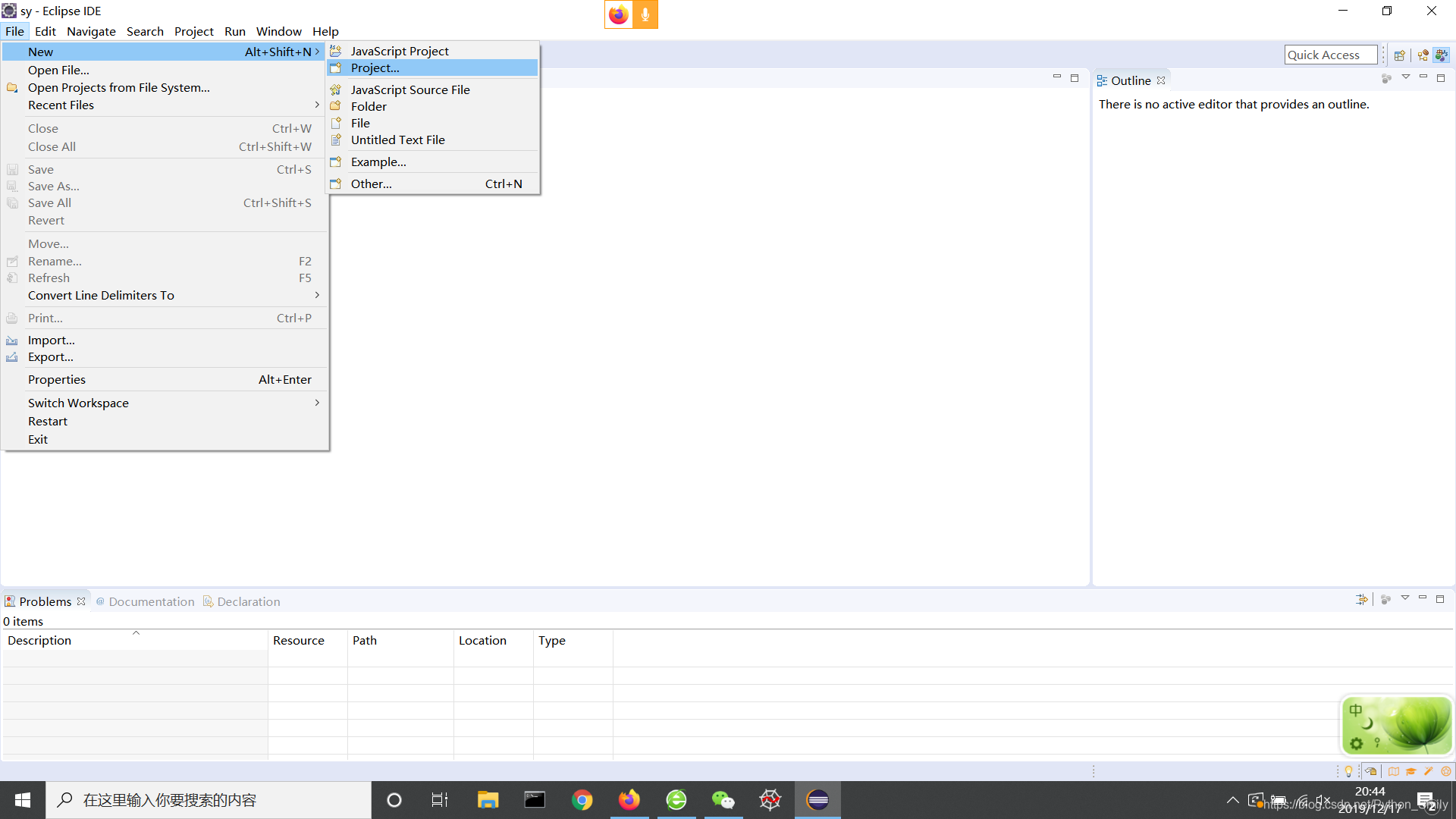Viewport: 1456px width, 819px height.
Task: Open the Open Perspective dialog icon
Action: [1400, 55]
